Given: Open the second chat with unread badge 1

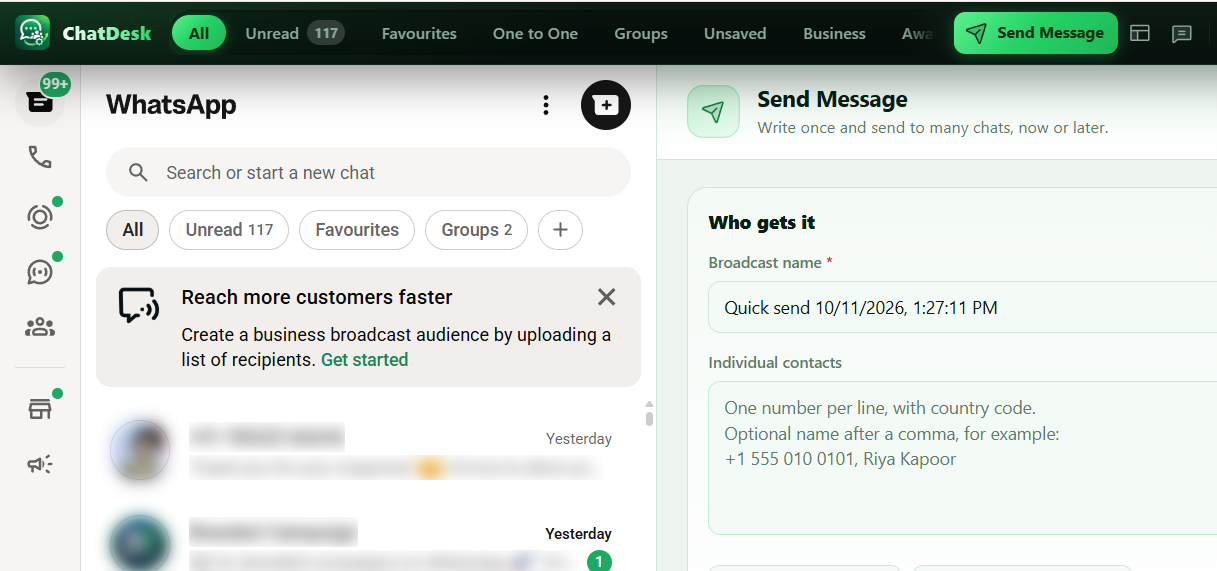Looking at the screenshot, I should coord(368,545).
